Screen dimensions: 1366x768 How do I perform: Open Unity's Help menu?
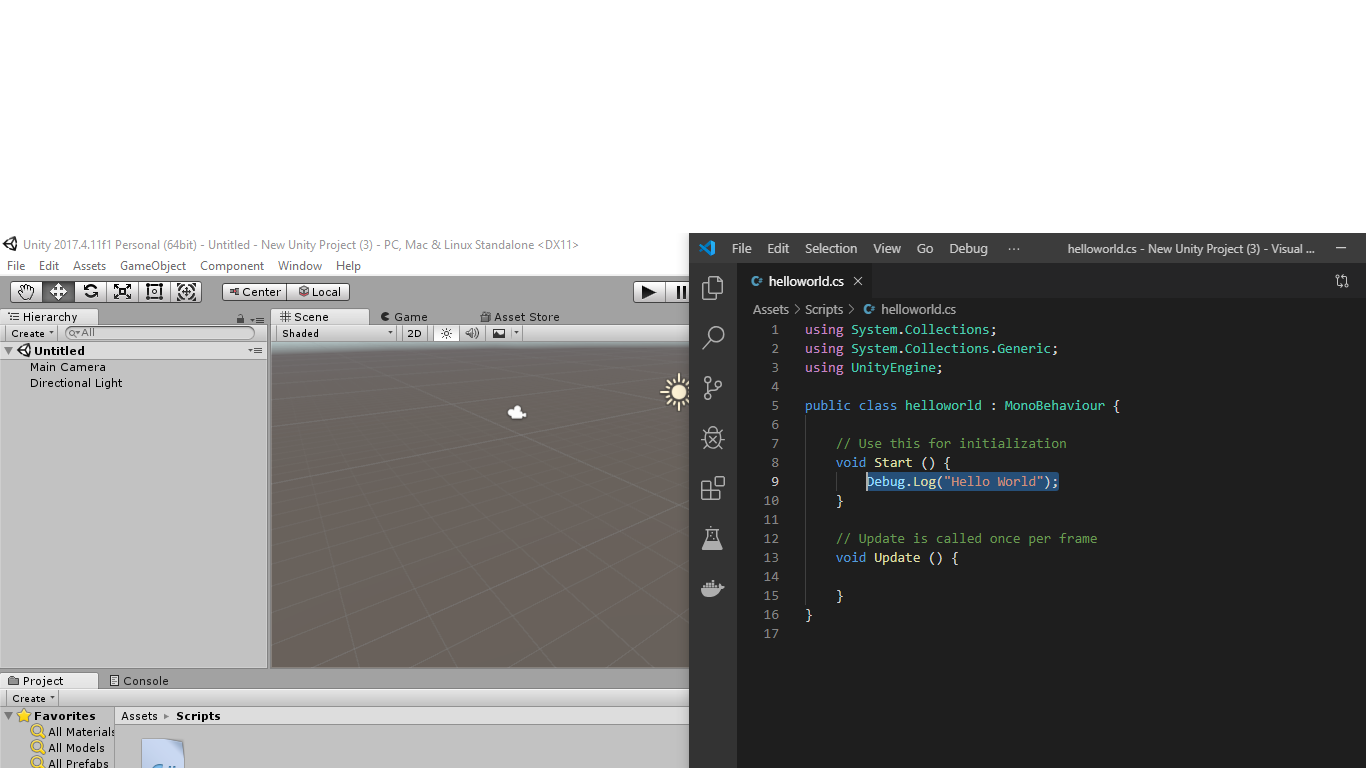(x=348, y=266)
